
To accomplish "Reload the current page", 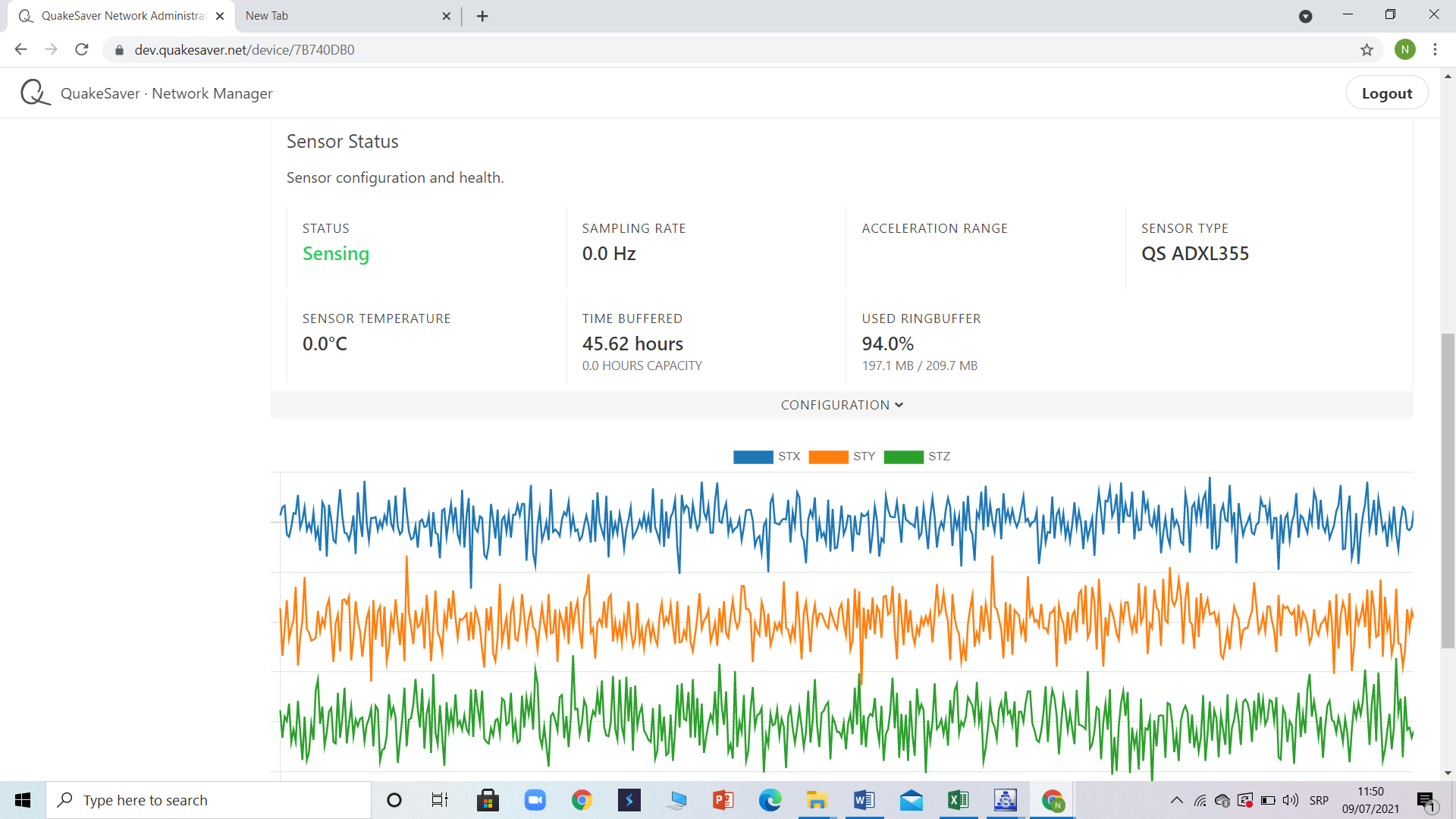I will click(x=82, y=49).
